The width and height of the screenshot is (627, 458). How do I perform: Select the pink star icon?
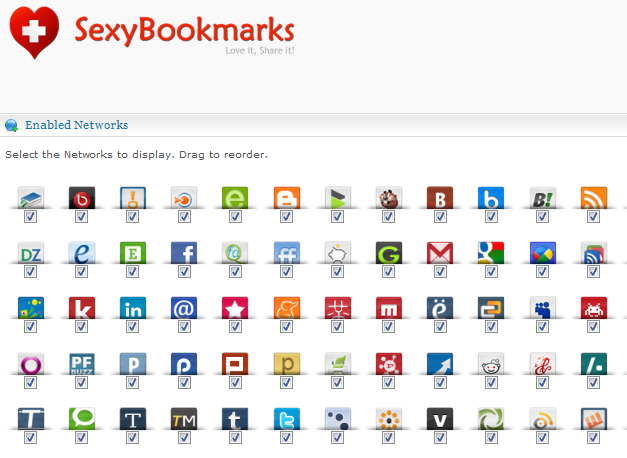[x=235, y=308]
